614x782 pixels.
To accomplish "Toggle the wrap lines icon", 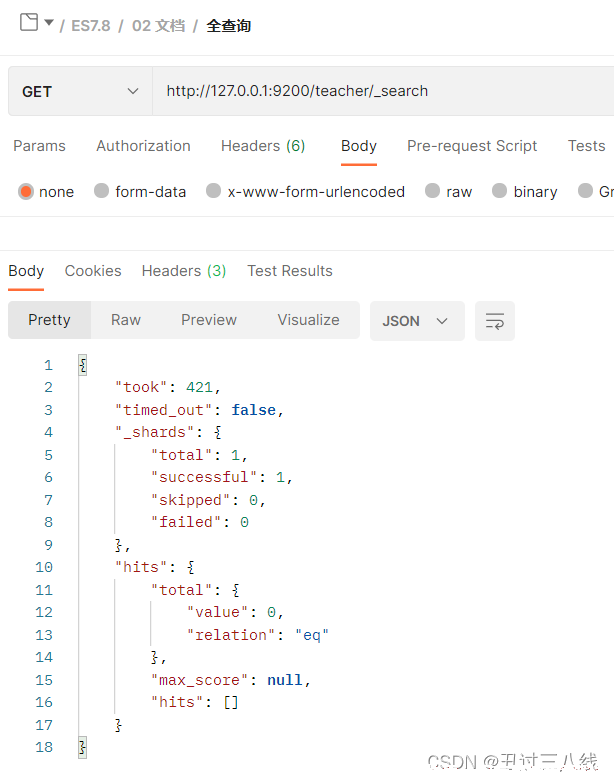I will [x=495, y=321].
